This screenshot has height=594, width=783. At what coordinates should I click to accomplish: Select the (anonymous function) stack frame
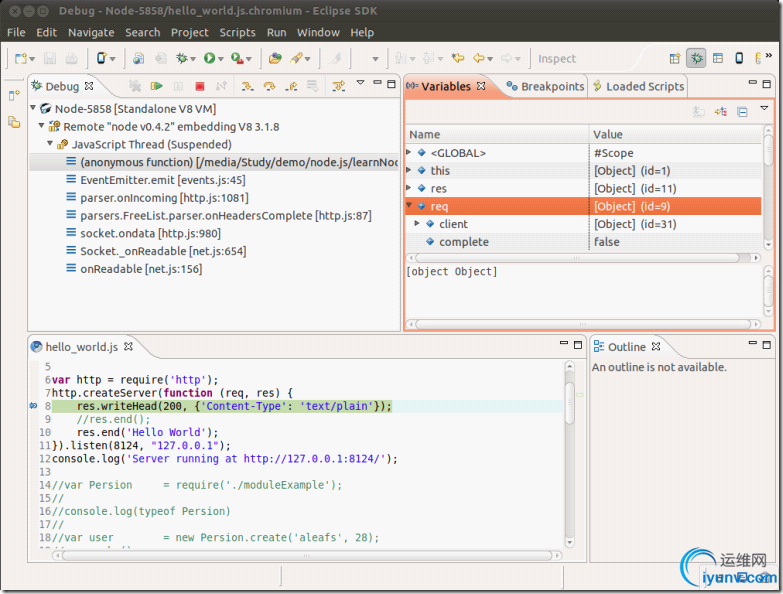point(214,162)
